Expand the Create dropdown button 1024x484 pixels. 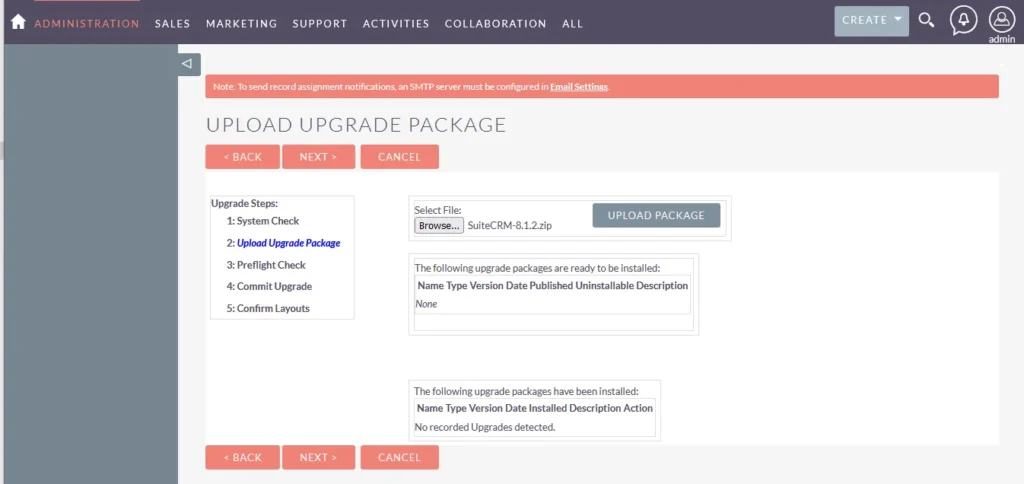pyautogui.click(x=871, y=21)
